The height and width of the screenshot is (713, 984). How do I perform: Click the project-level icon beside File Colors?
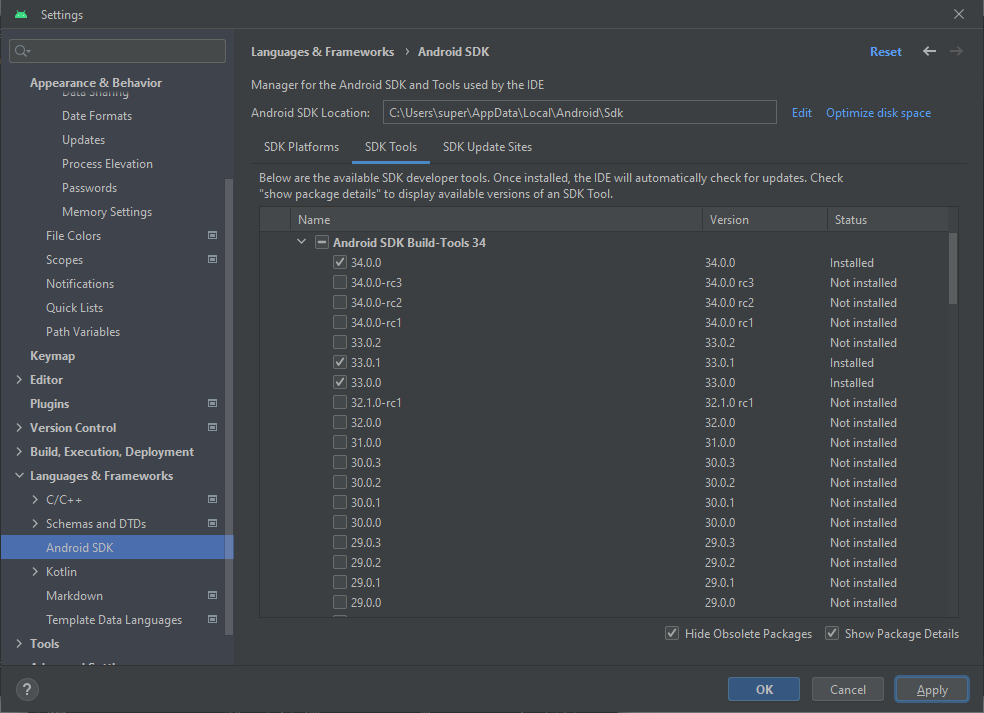pyautogui.click(x=212, y=236)
